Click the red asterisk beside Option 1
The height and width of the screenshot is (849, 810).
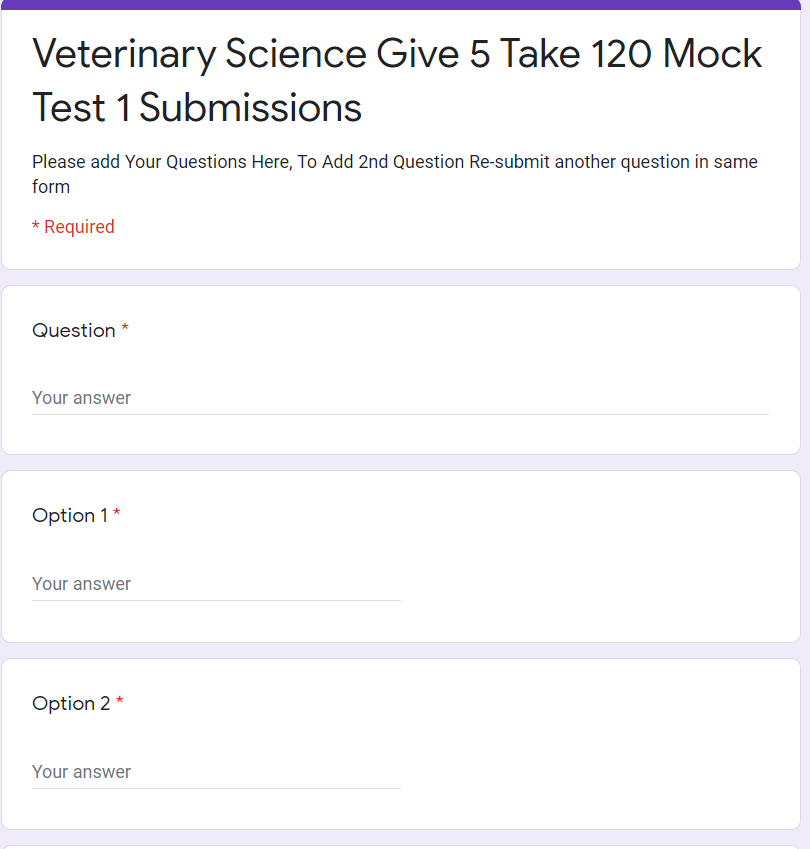pyautogui.click(x=117, y=516)
